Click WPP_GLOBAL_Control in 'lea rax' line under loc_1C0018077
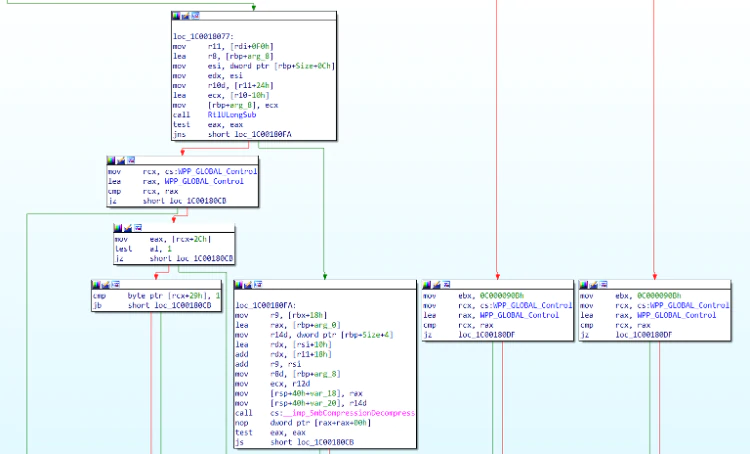Viewport: 750px width, 454px height. [204, 181]
